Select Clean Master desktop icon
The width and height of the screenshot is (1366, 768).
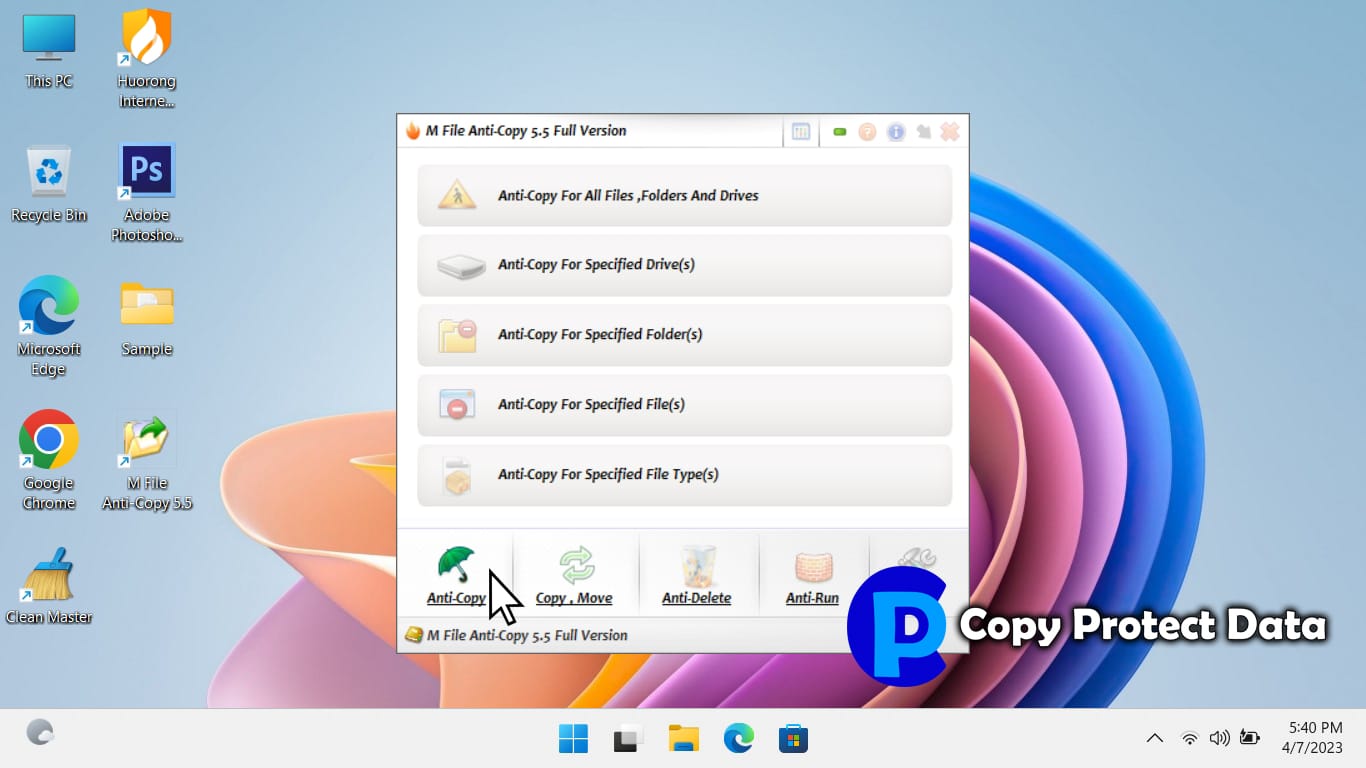tap(49, 586)
